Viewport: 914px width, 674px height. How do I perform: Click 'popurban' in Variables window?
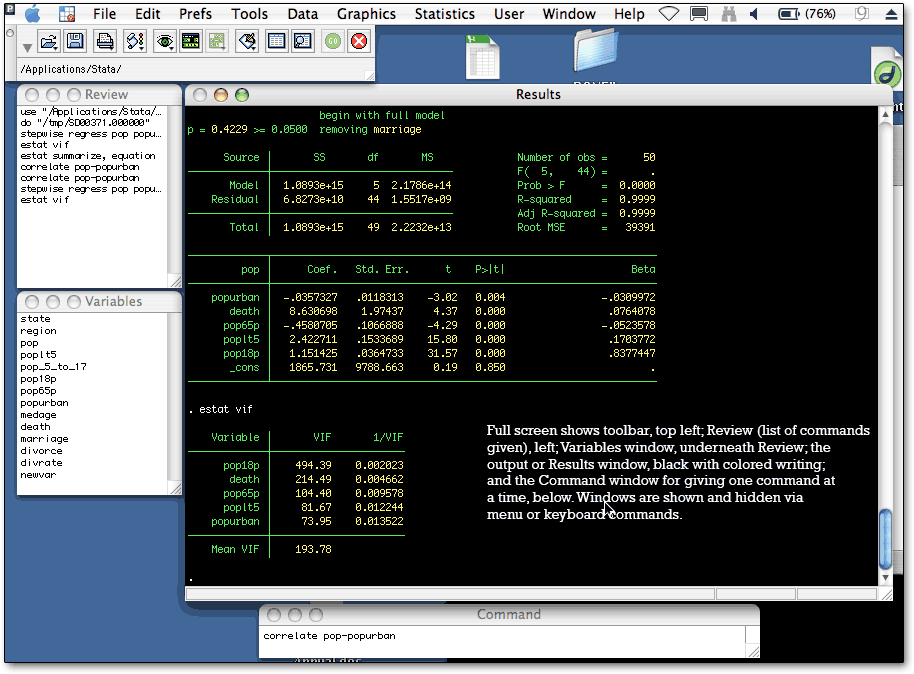pos(44,403)
